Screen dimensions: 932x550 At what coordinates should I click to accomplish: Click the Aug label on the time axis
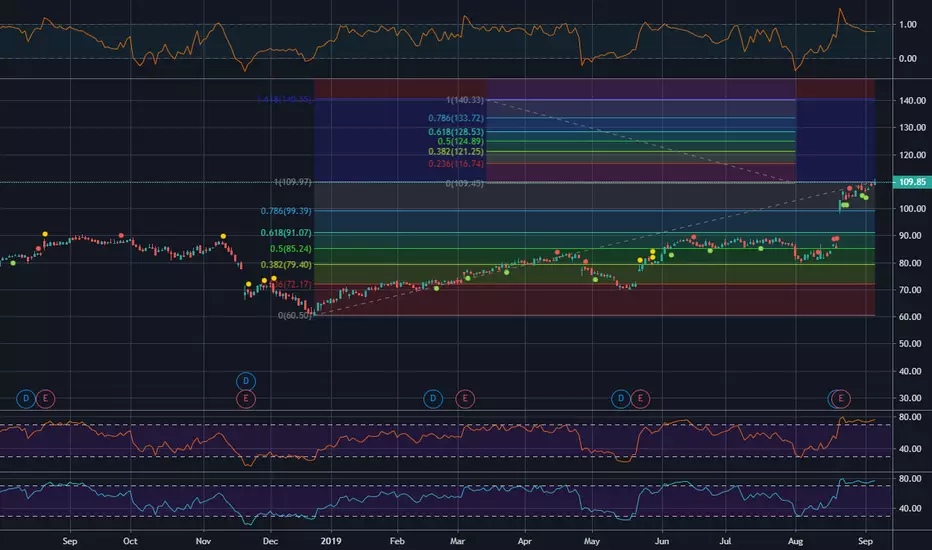click(x=795, y=541)
